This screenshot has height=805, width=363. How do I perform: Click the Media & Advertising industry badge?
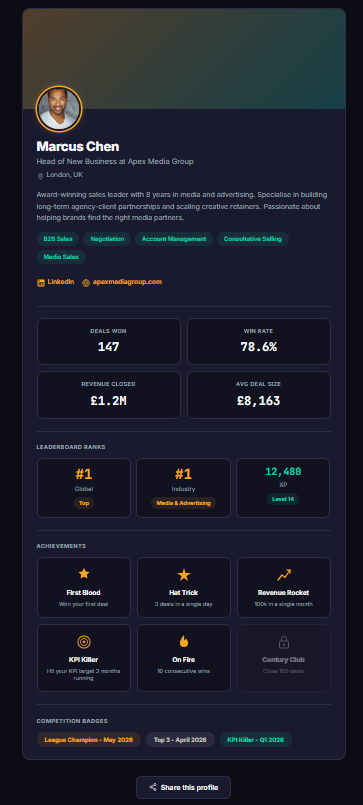[183, 503]
